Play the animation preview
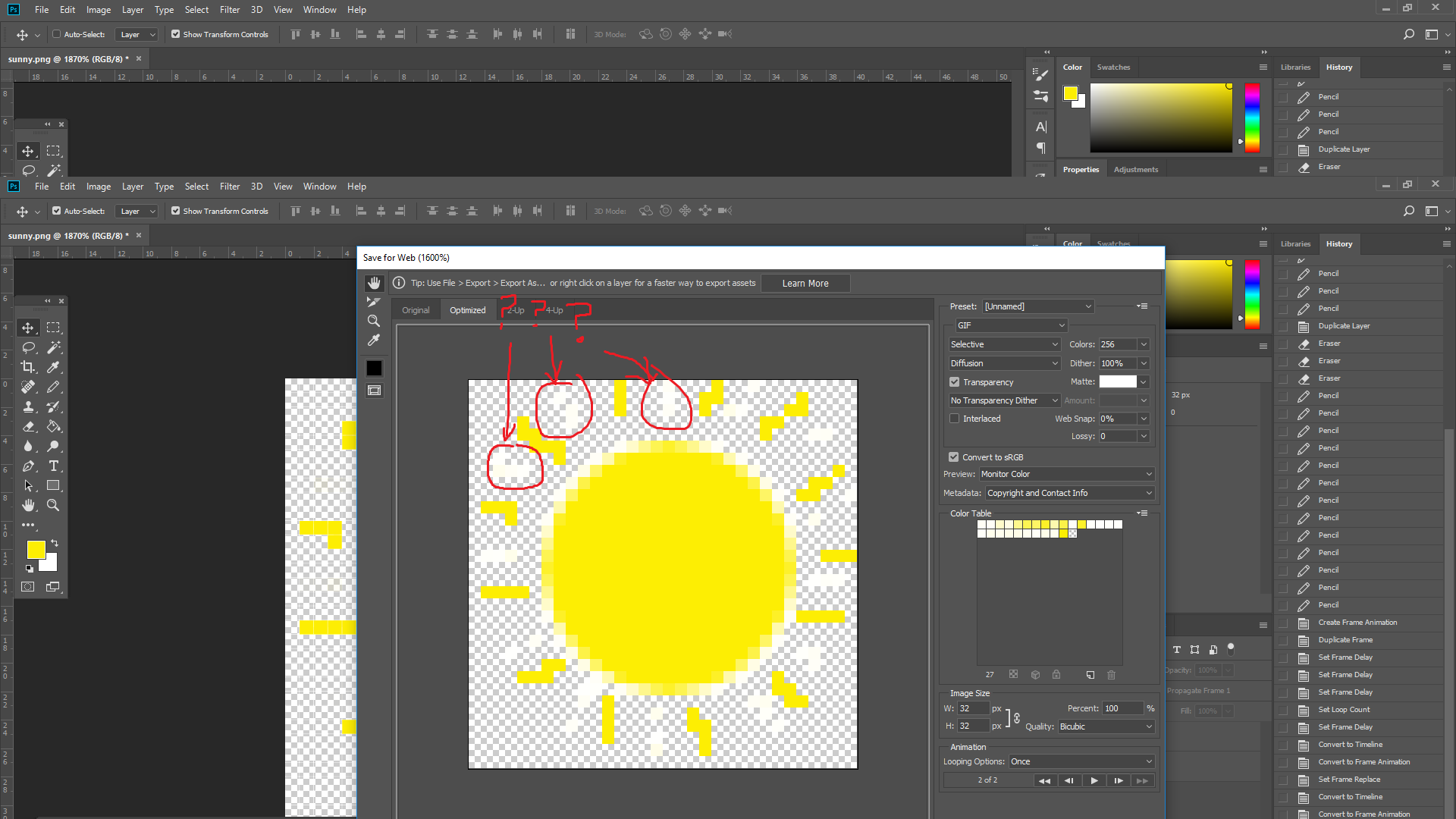This screenshot has height=819, width=1456. point(1094,780)
